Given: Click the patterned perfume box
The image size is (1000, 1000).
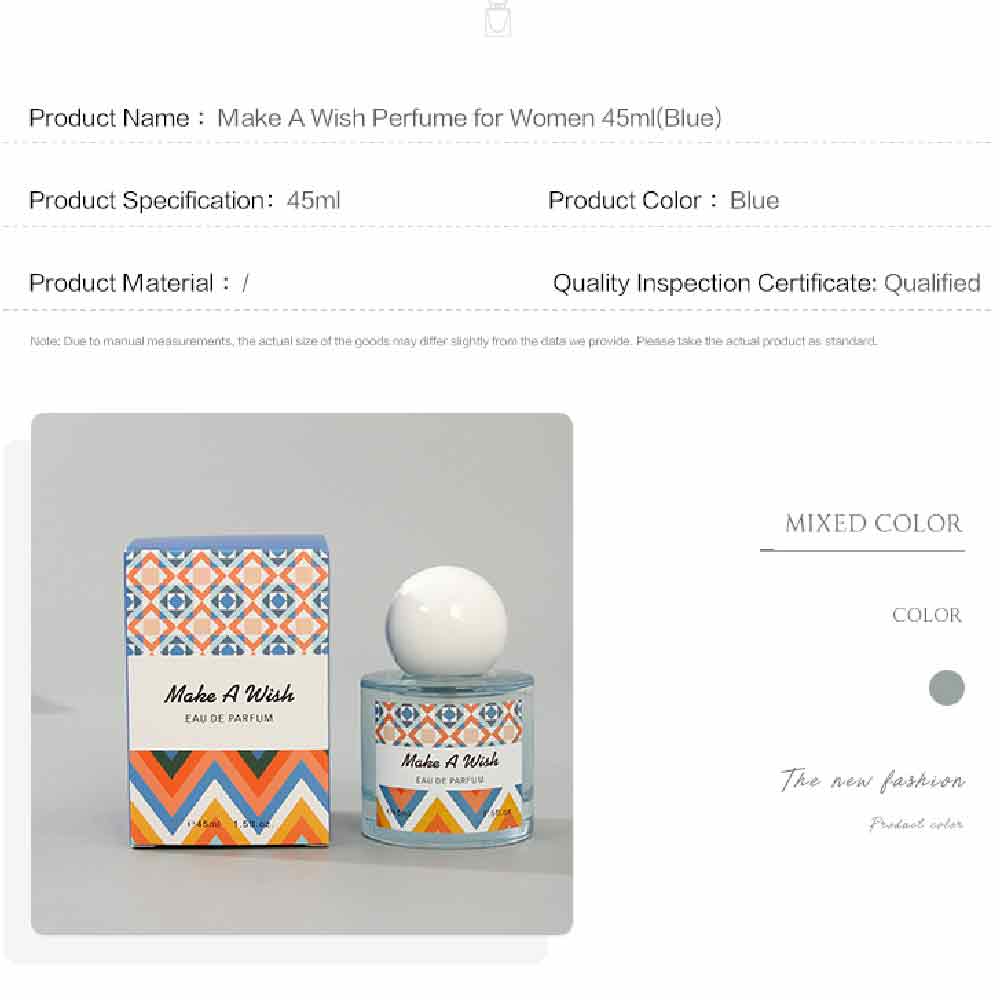Looking at the screenshot, I should coord(228,691).
